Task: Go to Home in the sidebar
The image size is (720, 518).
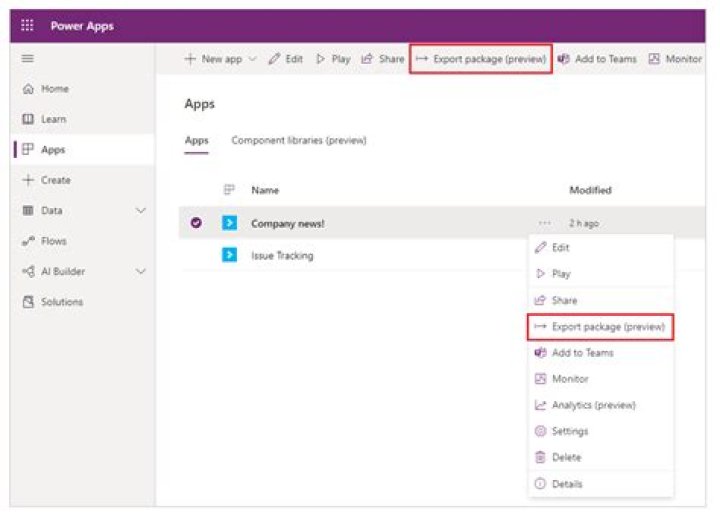Action: click(x=45, y=89)
